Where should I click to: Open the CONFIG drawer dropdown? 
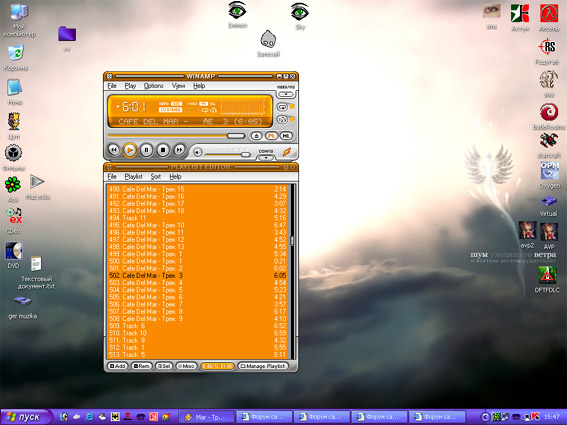coord(266,158)
